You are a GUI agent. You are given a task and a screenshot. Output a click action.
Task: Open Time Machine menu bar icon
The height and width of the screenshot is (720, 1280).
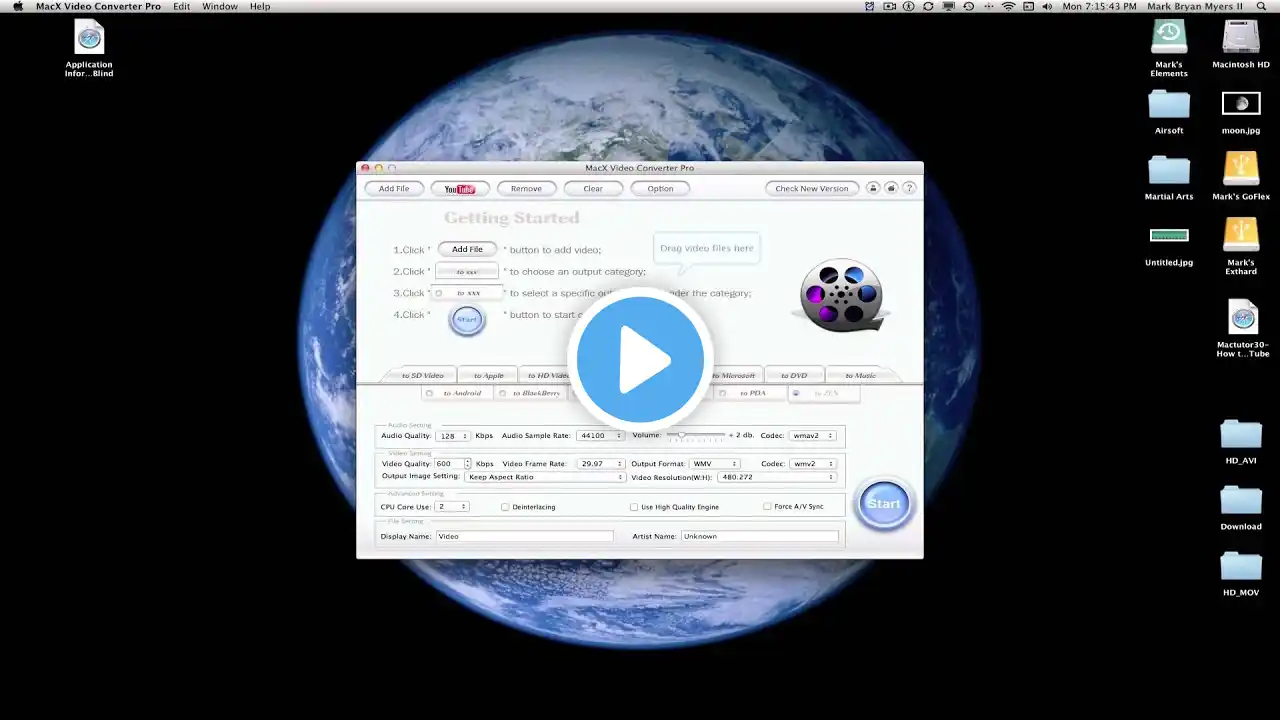tap(968, 6)
